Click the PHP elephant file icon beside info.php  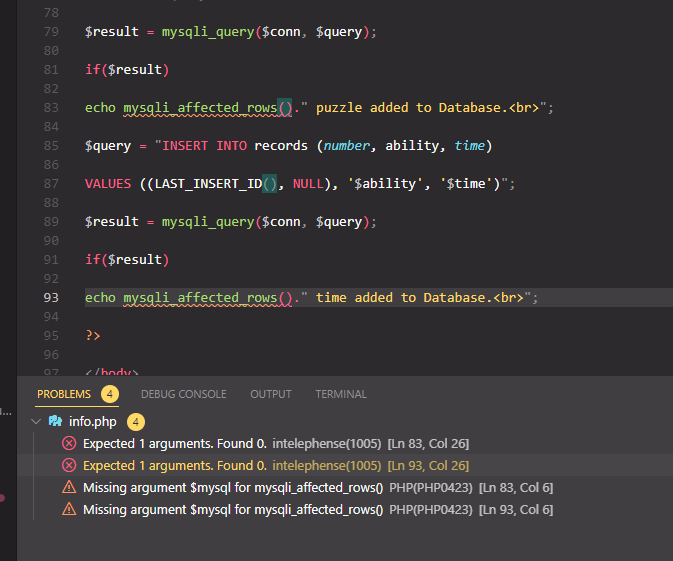pyautogui.click(x=55, y=421)
